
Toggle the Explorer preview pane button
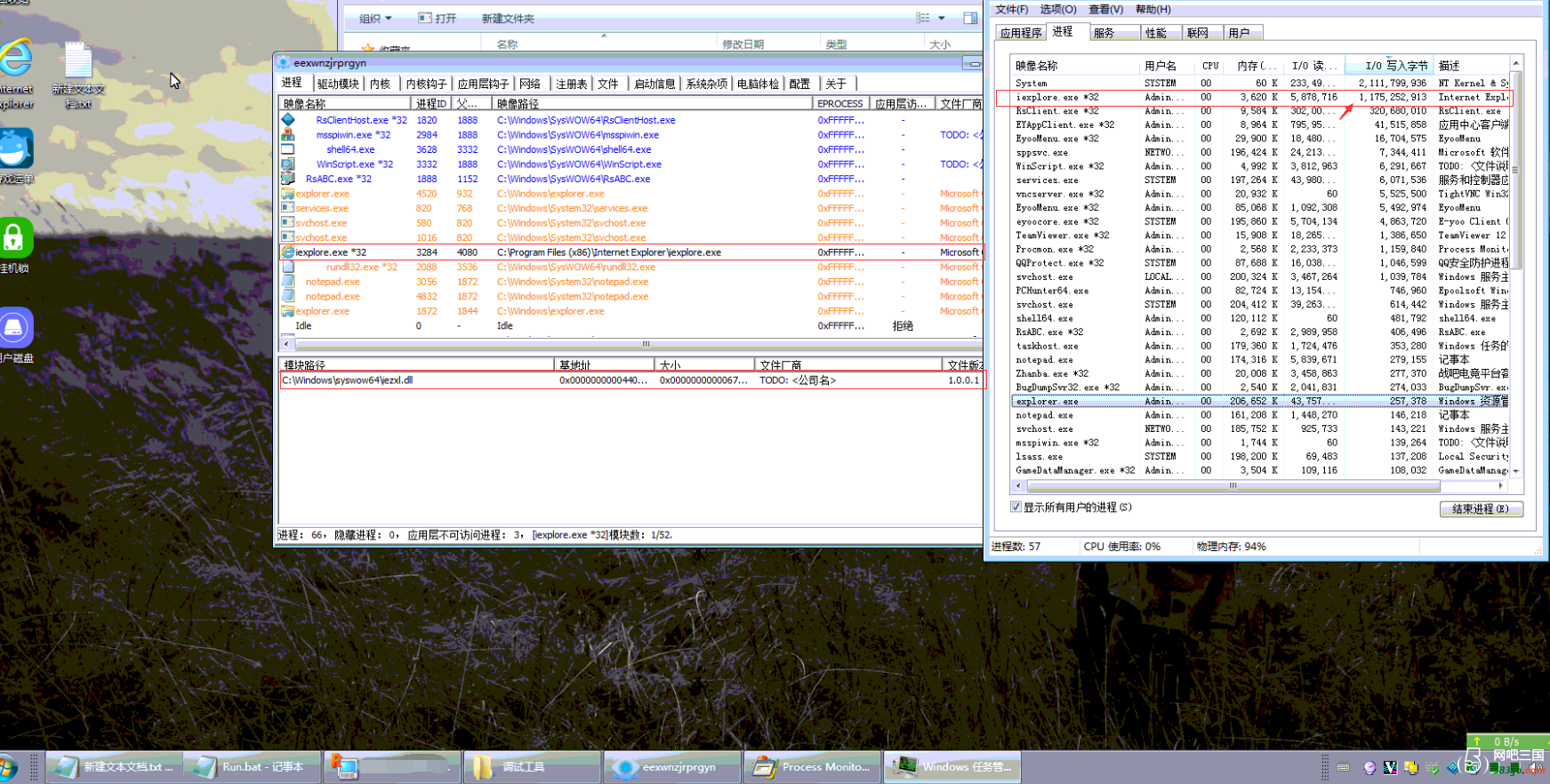pyautogui.click(x=970, y=18)
